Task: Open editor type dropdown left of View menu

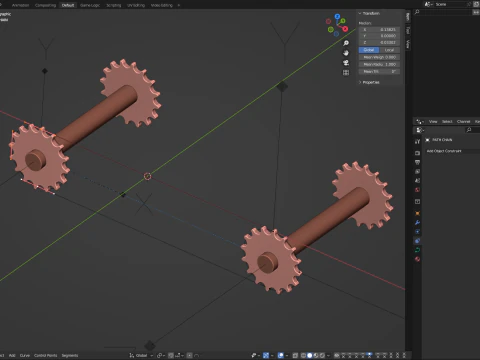Action: click(x=420, y=121)
